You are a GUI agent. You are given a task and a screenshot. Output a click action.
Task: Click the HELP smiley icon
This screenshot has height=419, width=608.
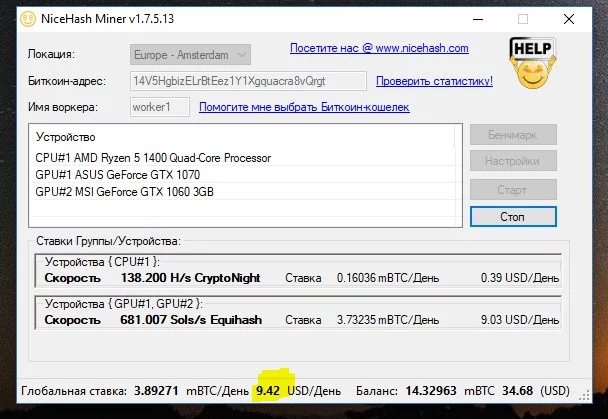point(532,63)
